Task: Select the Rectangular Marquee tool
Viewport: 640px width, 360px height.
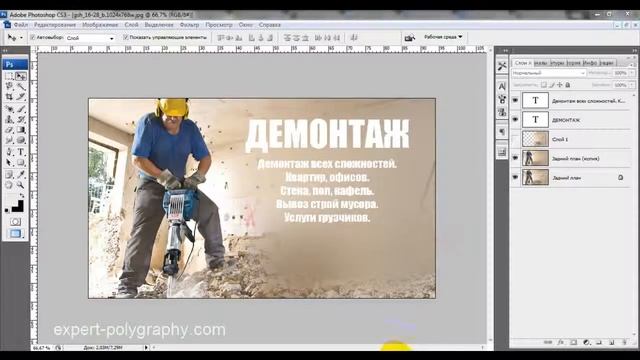Action: pos(9,76)
